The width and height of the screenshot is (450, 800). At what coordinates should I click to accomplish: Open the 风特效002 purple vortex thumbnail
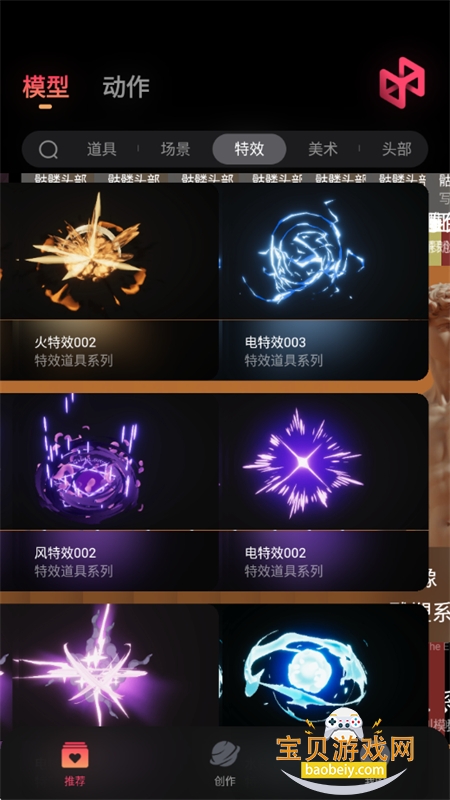point(109,462)
